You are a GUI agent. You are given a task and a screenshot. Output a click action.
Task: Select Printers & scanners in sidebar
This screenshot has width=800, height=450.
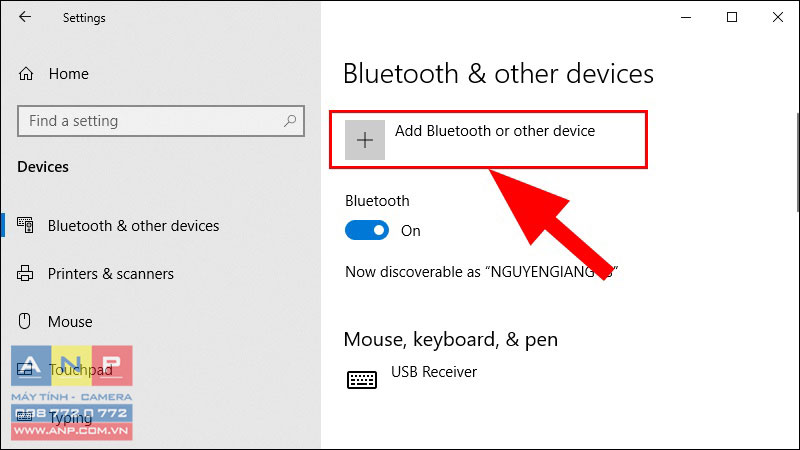[111, 274]
